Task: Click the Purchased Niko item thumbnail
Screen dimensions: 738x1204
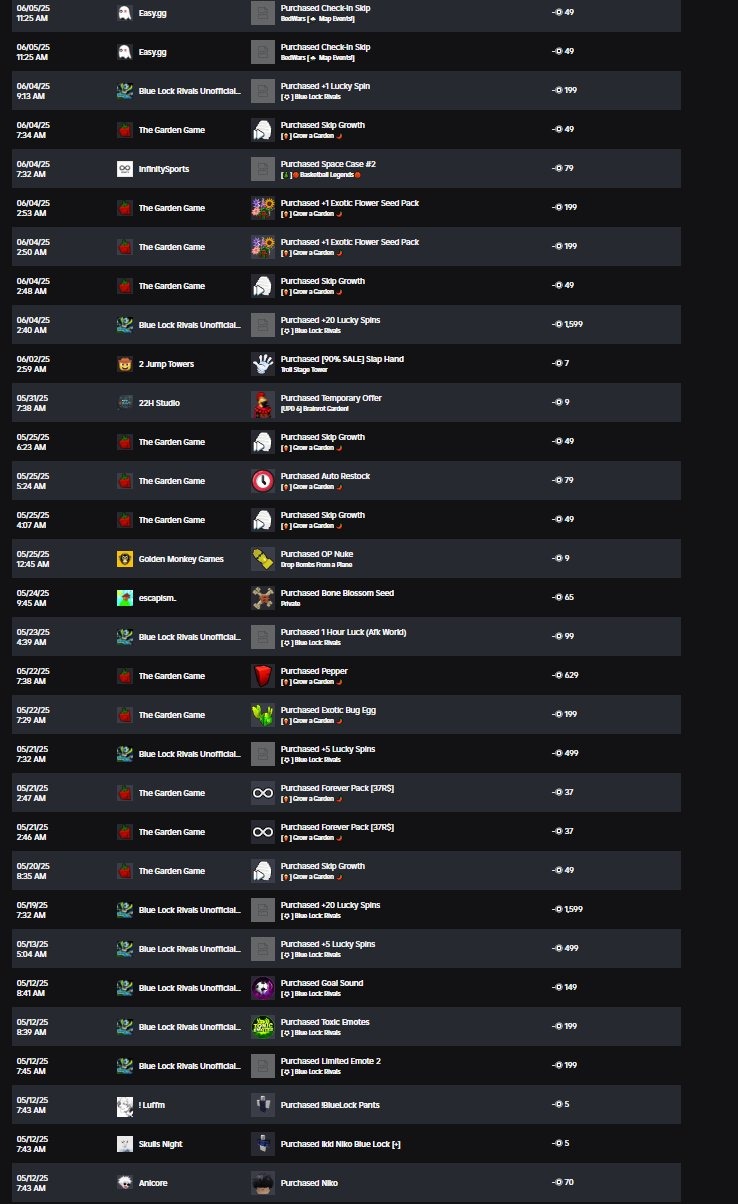Action: tap(262, 1183)
